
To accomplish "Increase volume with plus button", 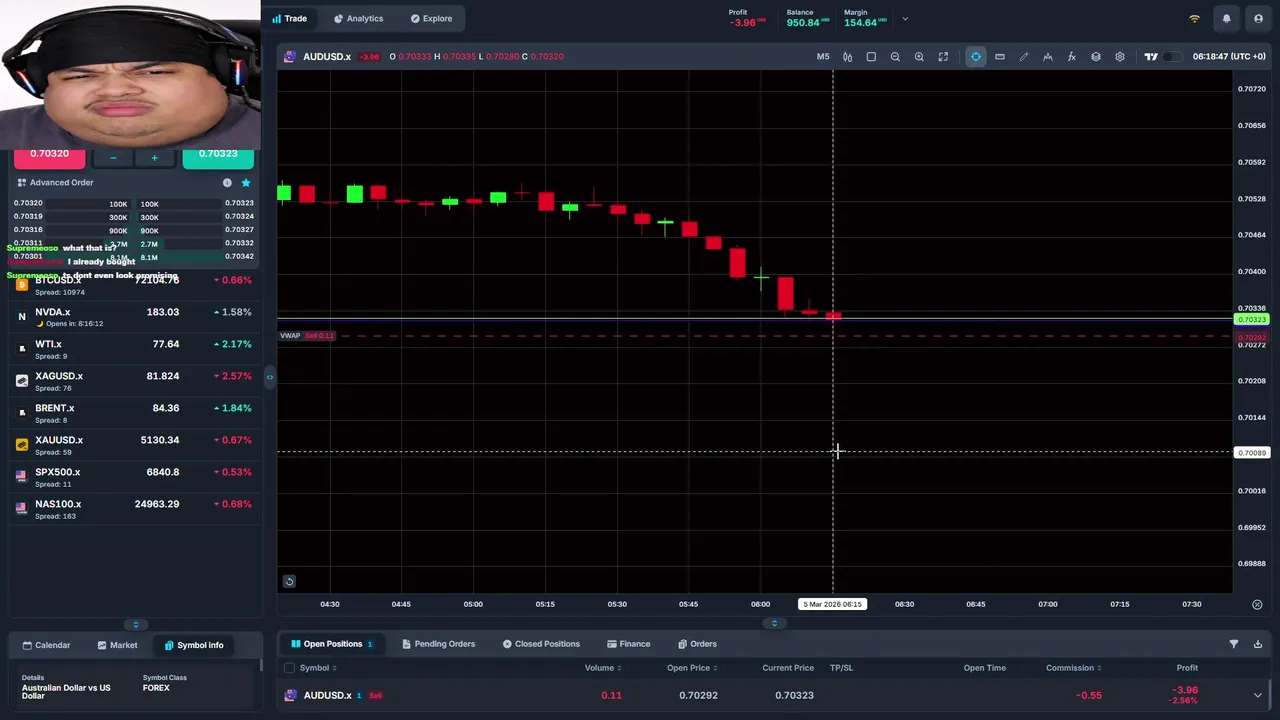I will click(x=154, y=158).
